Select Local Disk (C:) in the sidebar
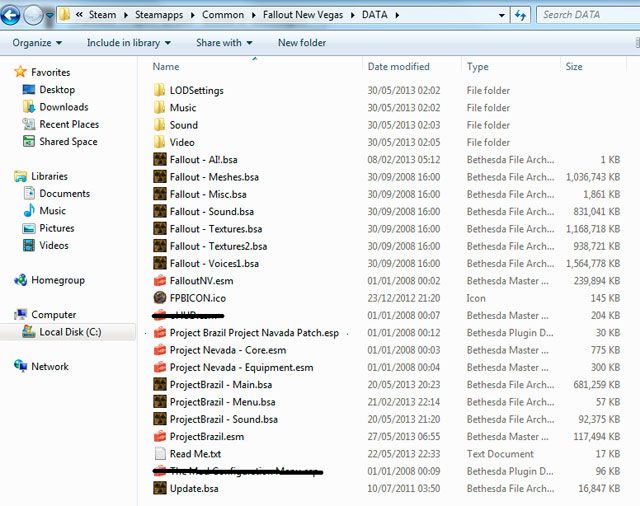Image resolution: width=640 pixels, height=506 pixels. pos(68,332)
